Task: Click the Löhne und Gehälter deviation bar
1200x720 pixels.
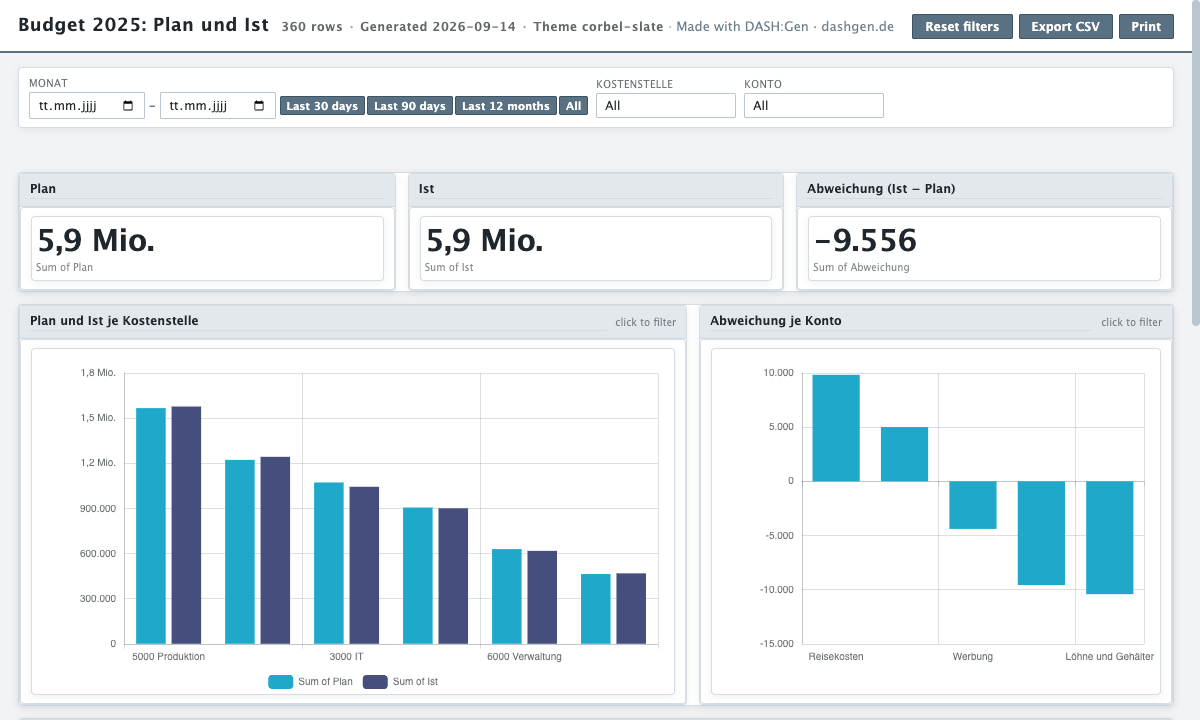Action: click(x=1110, y=538)
